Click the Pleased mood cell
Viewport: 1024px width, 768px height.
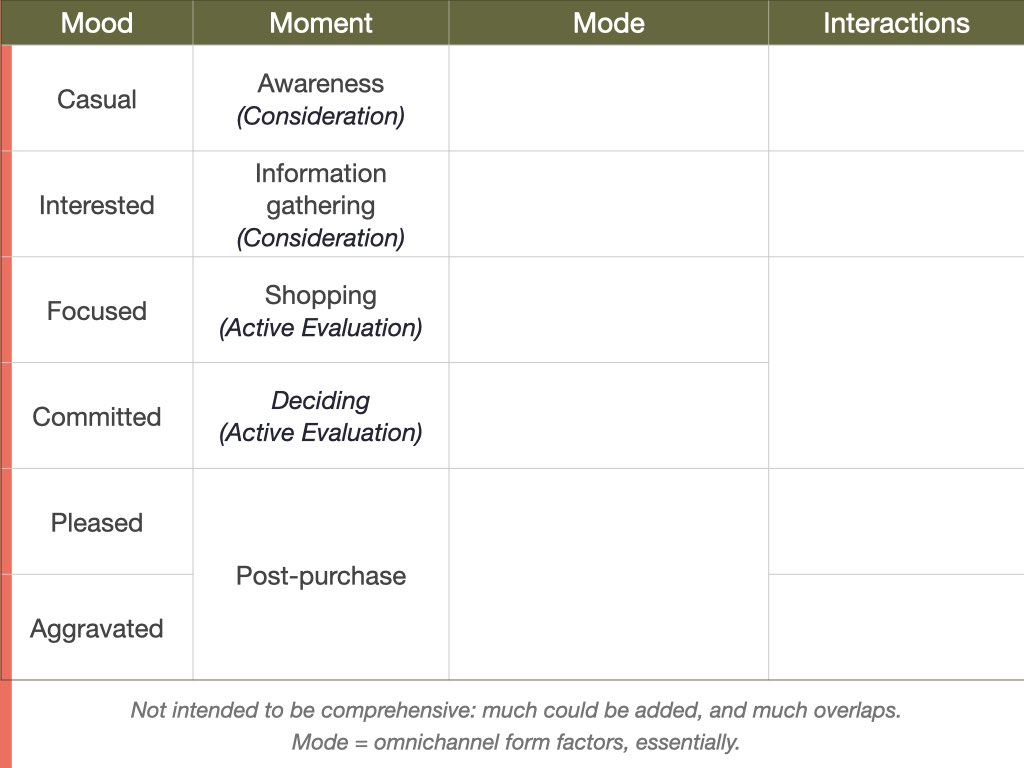pyautogui.click(x=97, y=522)
